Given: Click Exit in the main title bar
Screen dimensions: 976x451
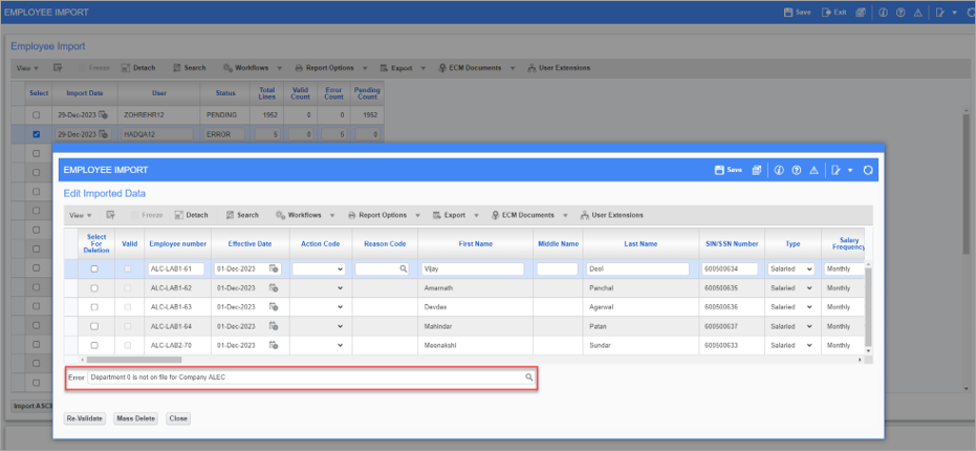Looking at the screenshot, I should pyautogui.click(x=834, y=12).
